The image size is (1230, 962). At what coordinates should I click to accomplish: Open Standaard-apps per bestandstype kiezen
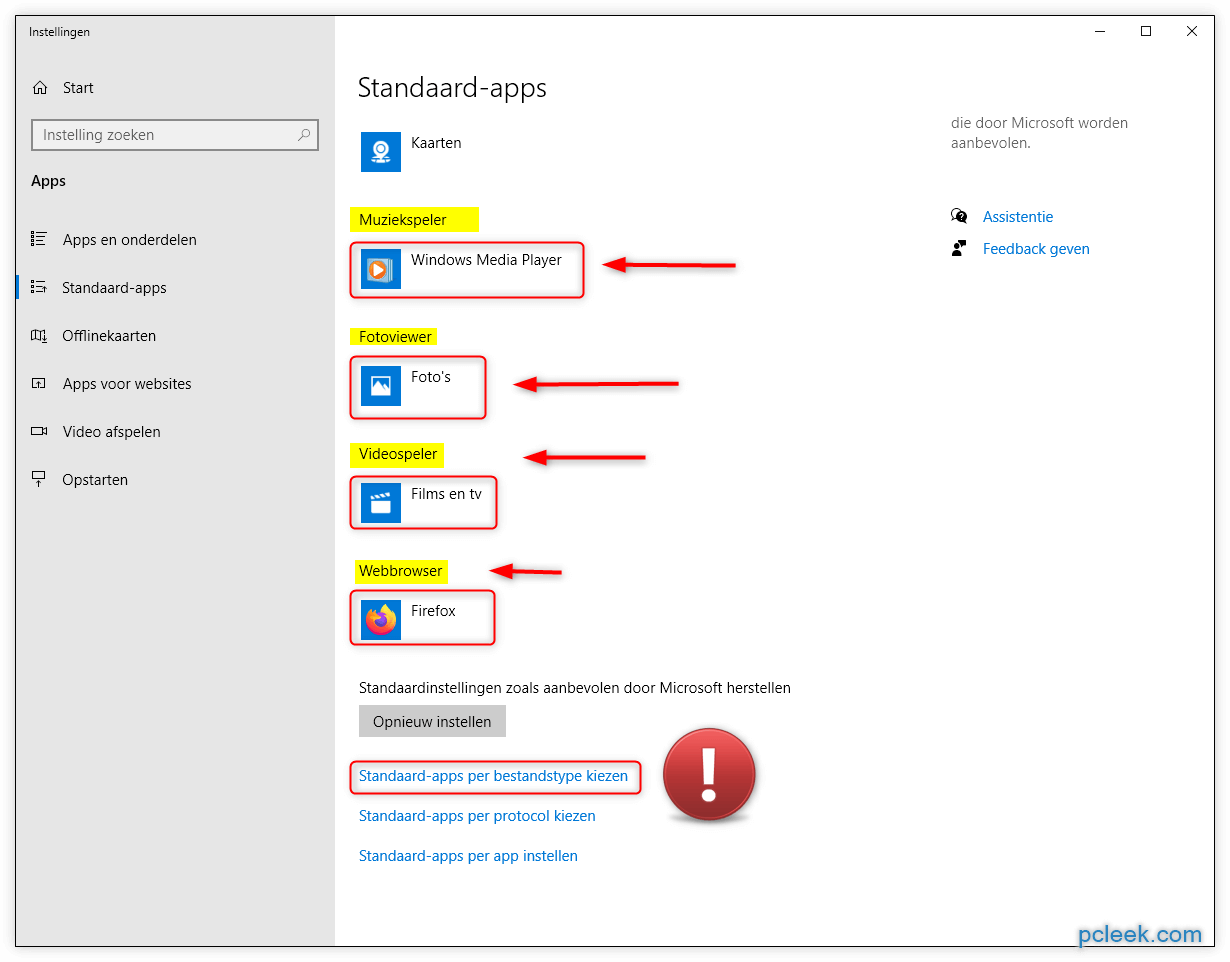click(493, 776)
